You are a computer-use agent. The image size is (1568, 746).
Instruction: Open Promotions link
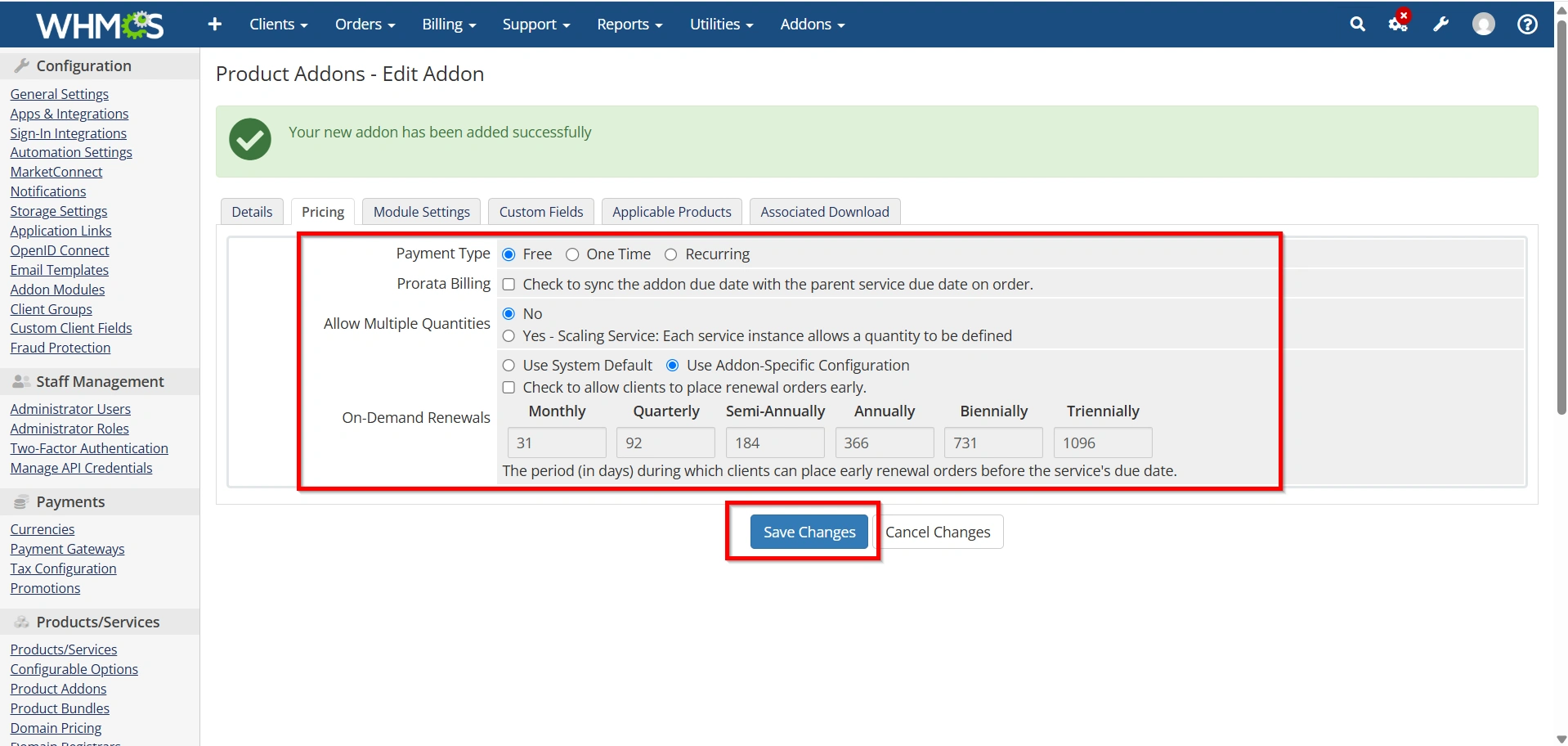coord(46,588)
